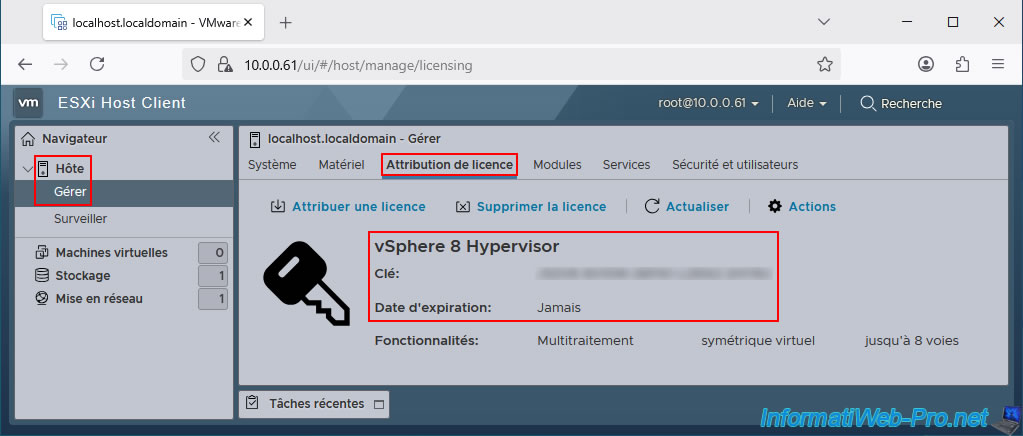Maximize the Tâches récentes panel icon
The width and height of the screenshot is (1023, 436).
click(377, 404)
